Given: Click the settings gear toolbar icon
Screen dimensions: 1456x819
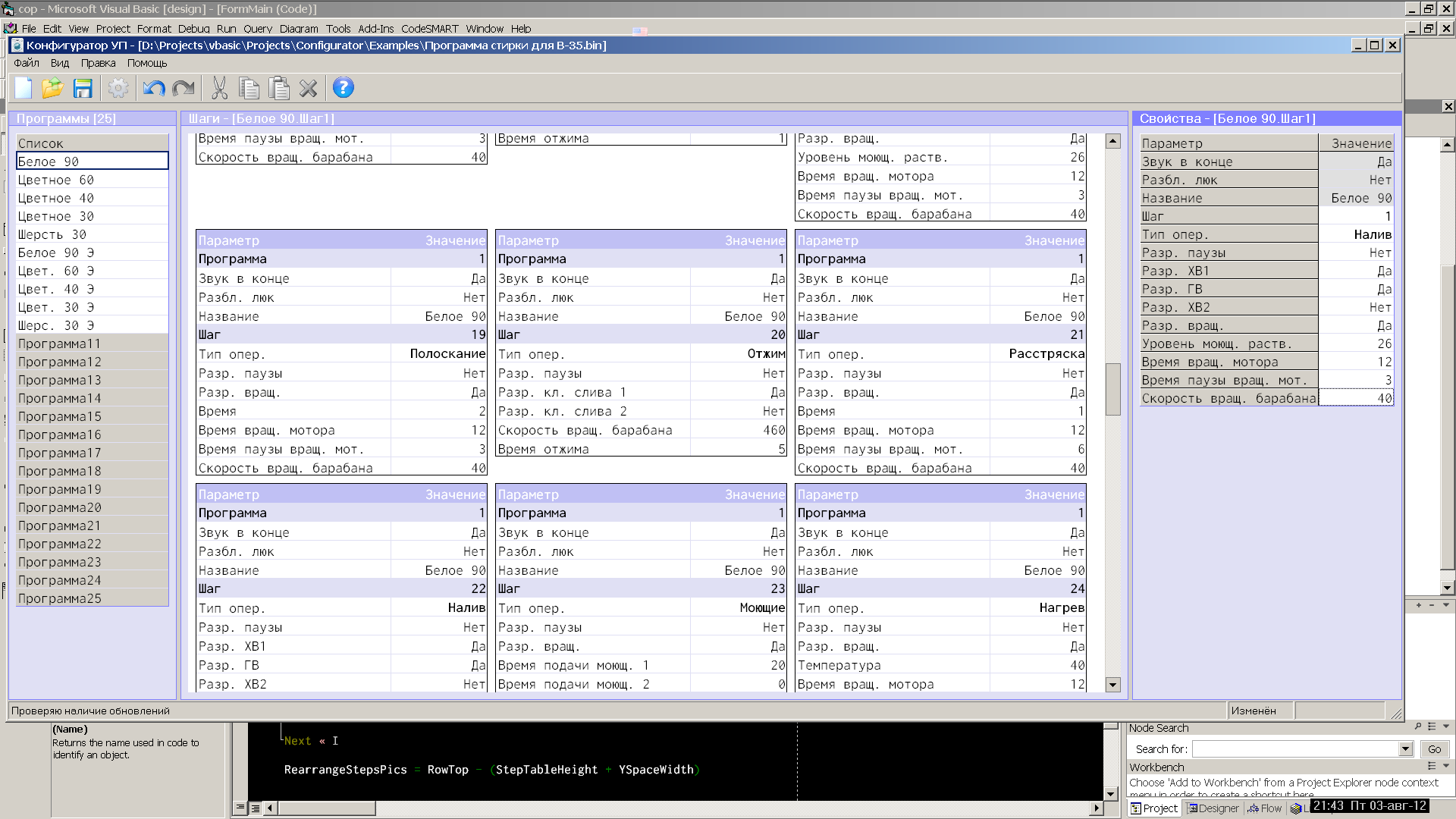Looking at the screenshot, I should pyautogui.click(x=118, y=88).
